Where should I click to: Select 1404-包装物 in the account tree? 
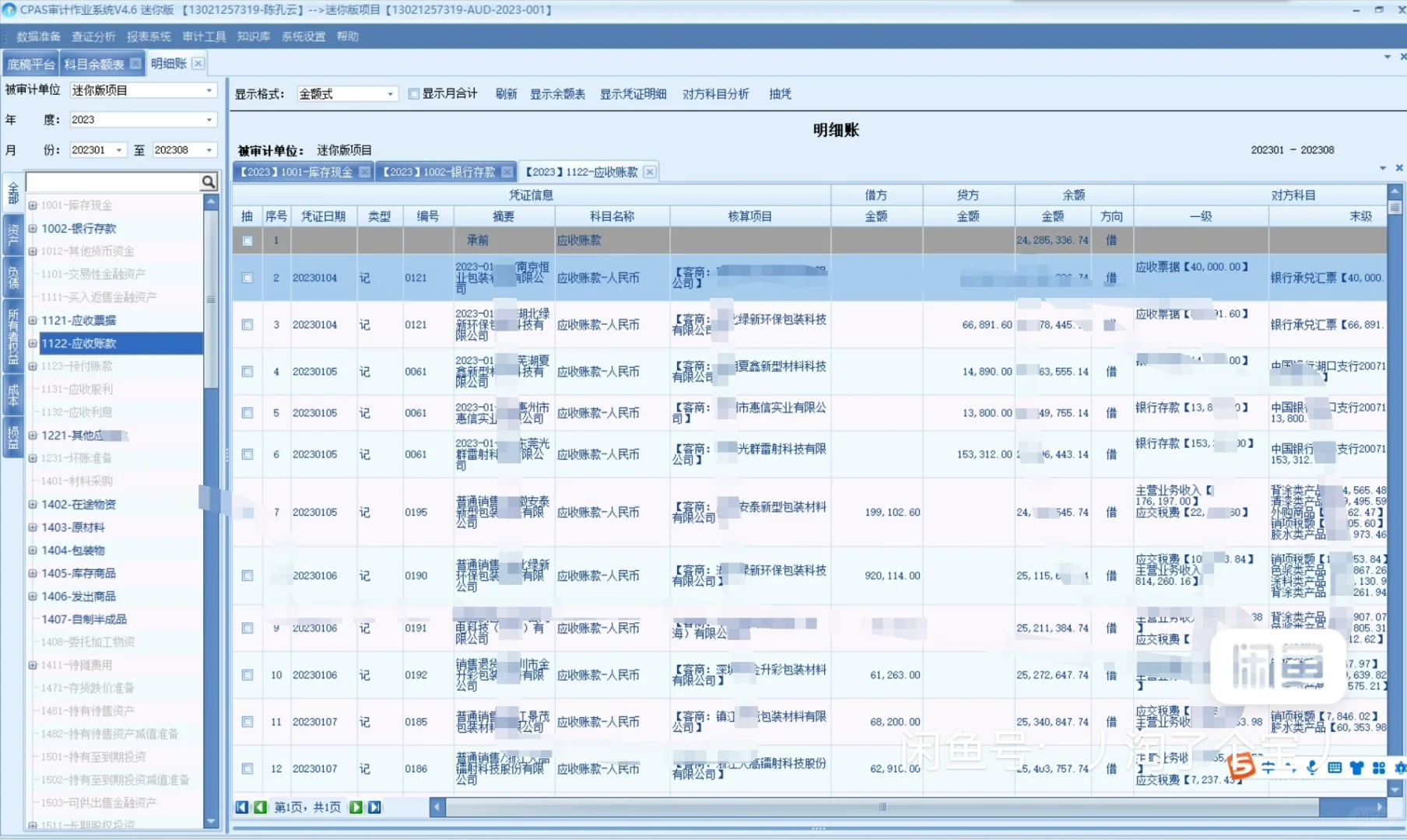(73, 551)
